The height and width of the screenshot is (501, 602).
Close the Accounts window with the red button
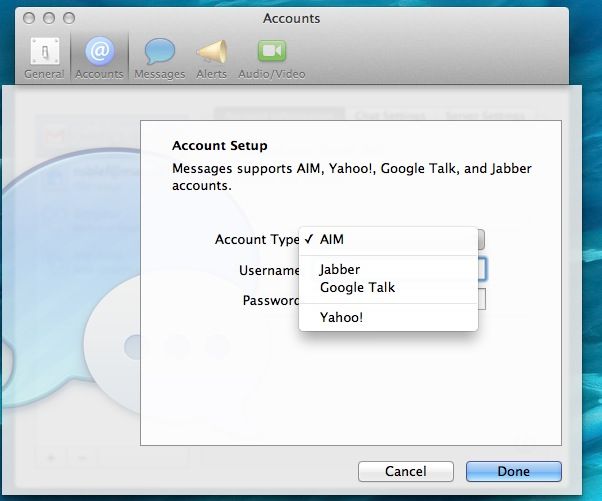[29, 18]
